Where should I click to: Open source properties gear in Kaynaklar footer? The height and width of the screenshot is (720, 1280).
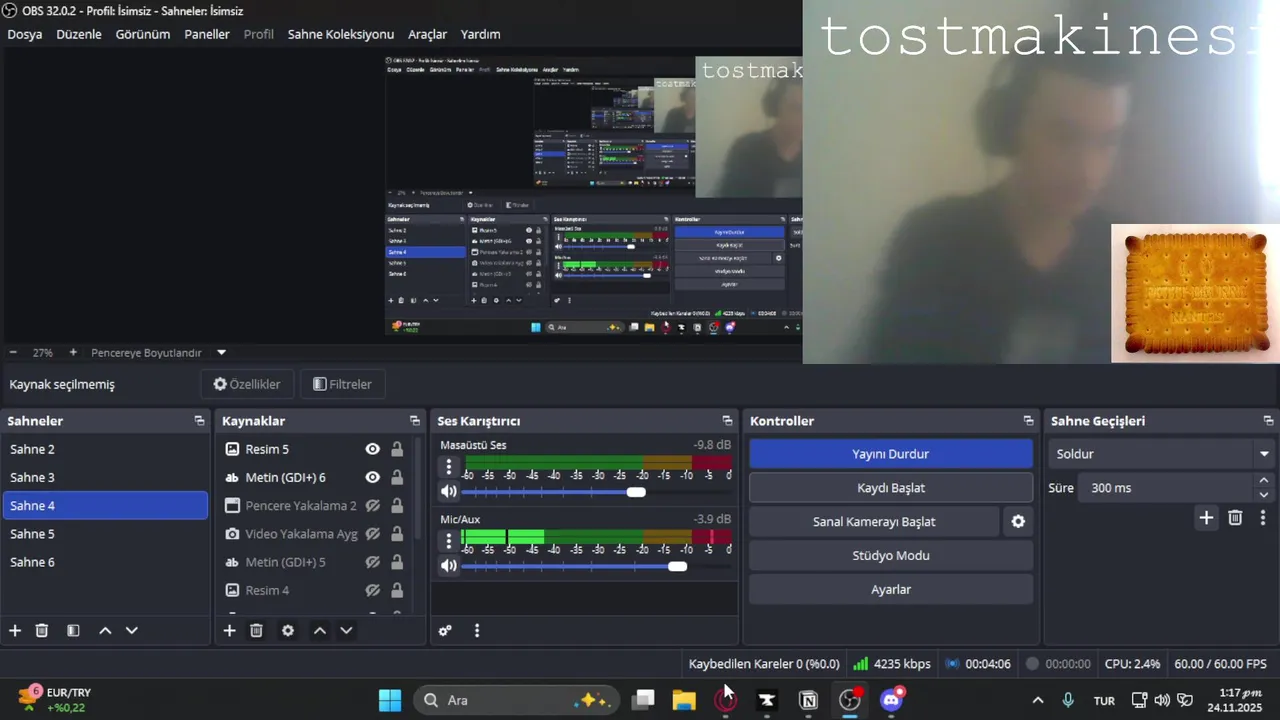click(x=288, y=631)
